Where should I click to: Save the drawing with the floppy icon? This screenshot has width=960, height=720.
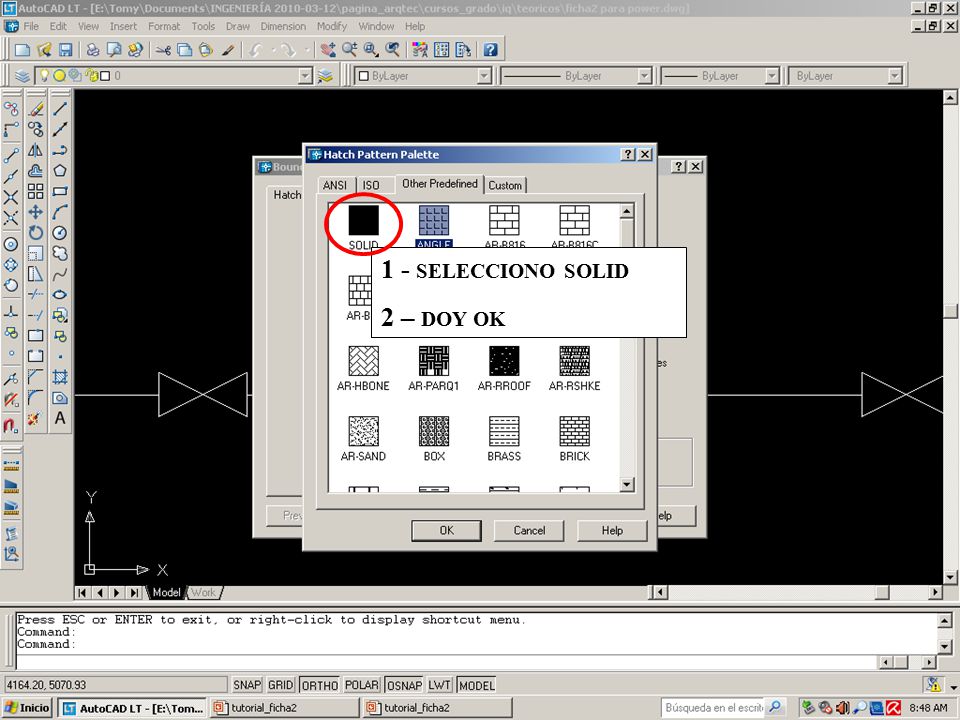coord(65,50)
